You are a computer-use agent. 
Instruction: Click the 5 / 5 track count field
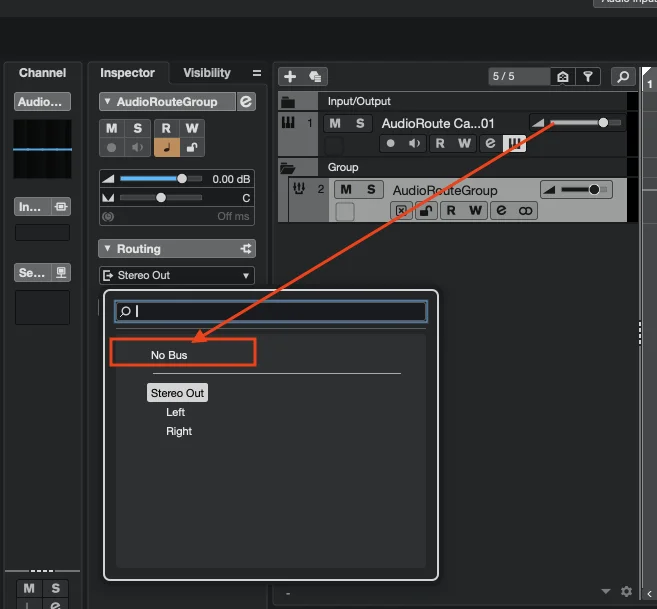tap(519, 77)
